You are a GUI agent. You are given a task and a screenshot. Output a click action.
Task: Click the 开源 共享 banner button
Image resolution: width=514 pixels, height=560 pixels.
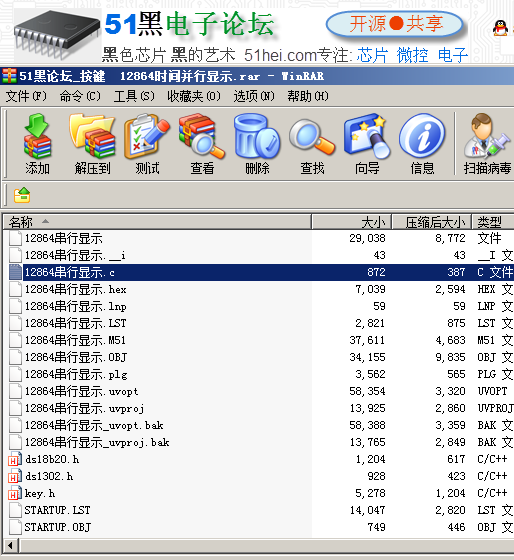395,24
